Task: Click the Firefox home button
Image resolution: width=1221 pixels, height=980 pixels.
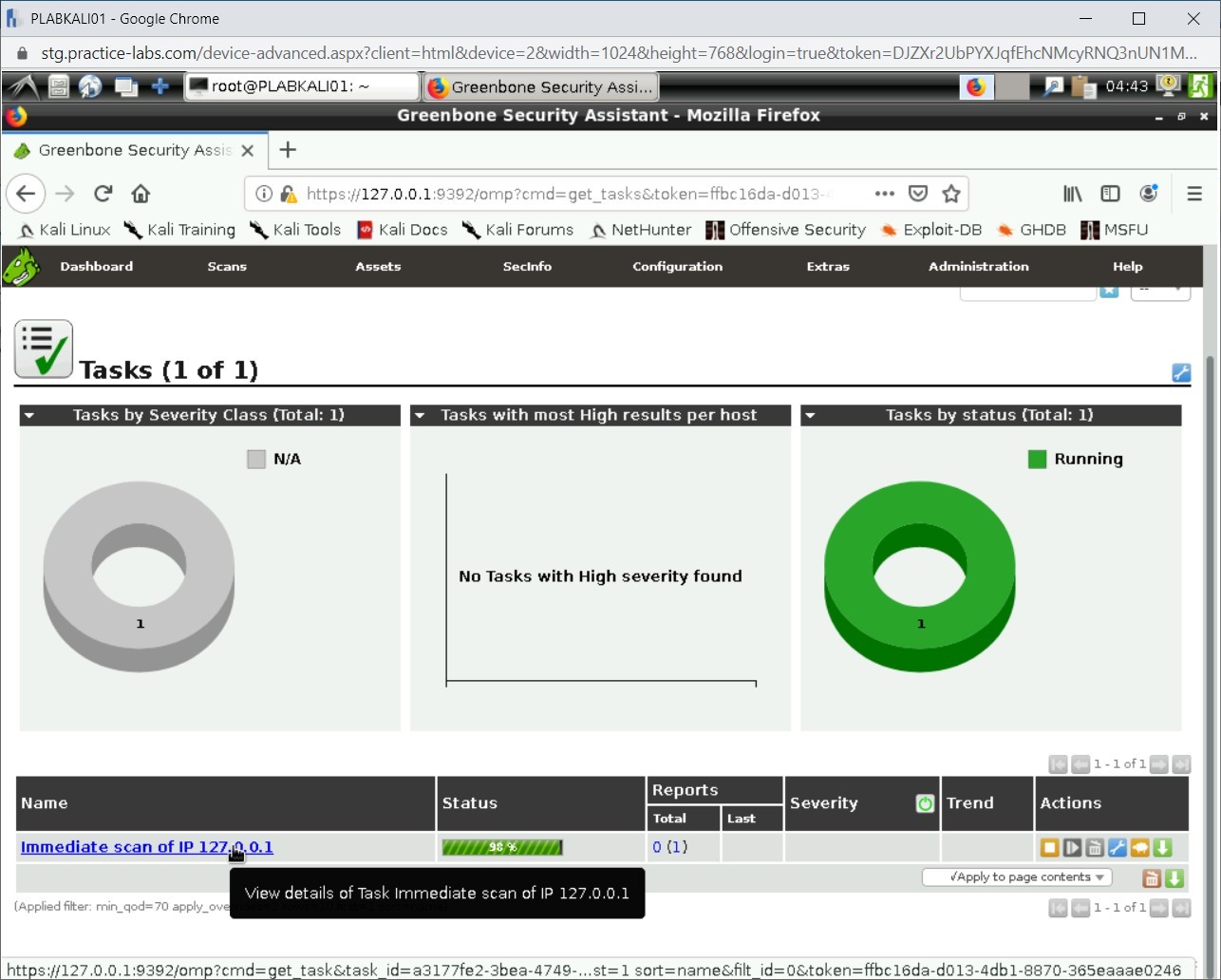Action: (x=141, y=194)
